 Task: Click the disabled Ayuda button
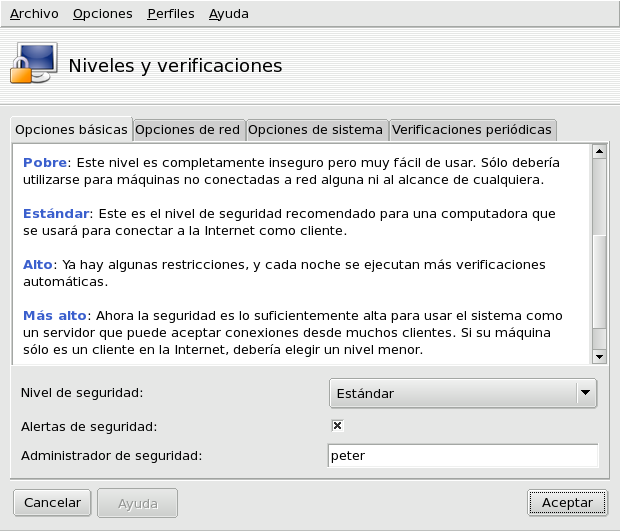(138, 503)
